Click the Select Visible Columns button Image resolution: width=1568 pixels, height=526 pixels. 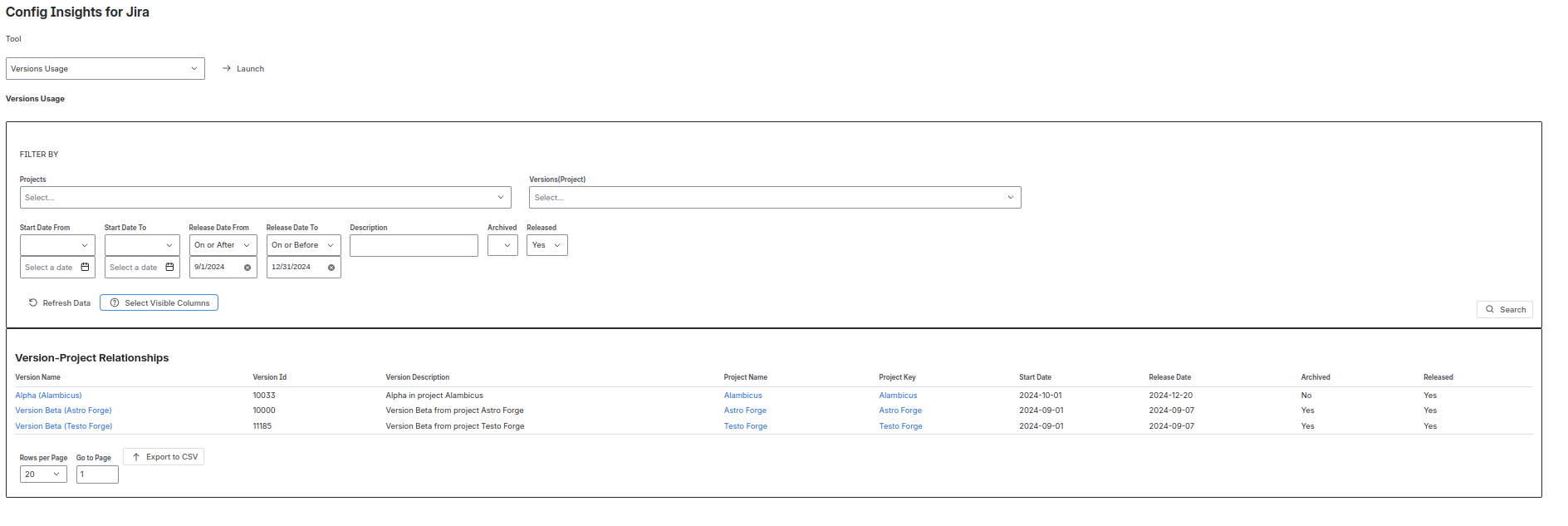[x=159, y=303]
